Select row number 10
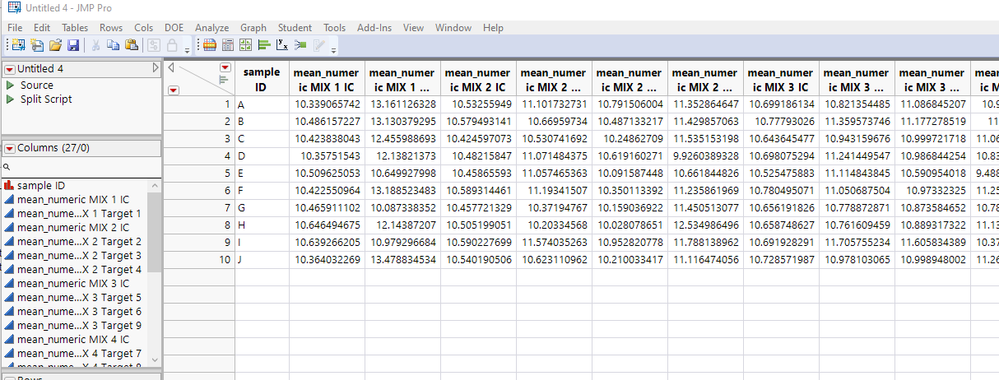 tap(199, 259)
